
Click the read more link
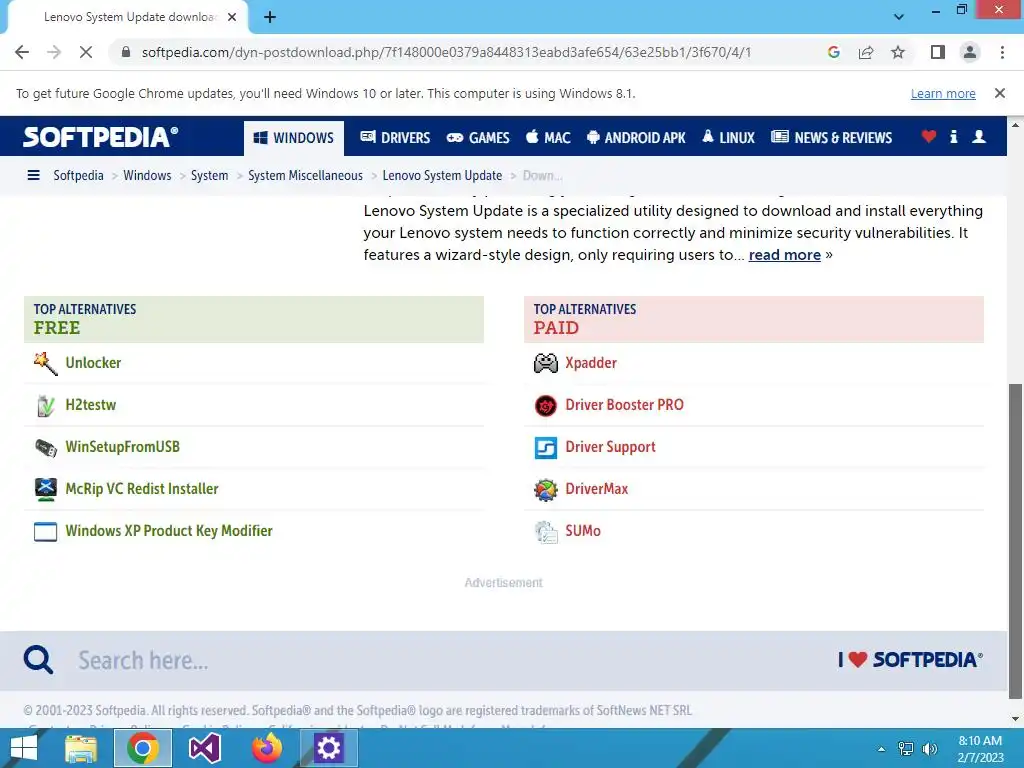(784, 255)
